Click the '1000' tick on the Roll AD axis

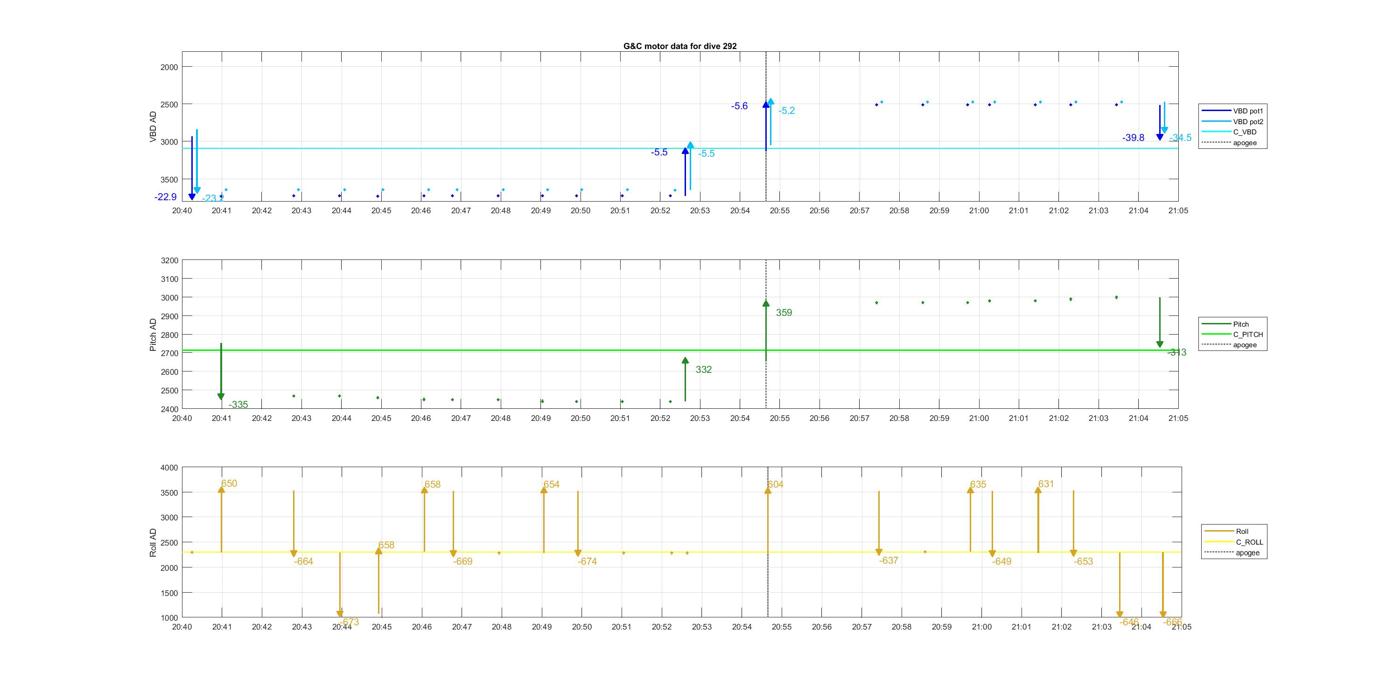[169, 618]
